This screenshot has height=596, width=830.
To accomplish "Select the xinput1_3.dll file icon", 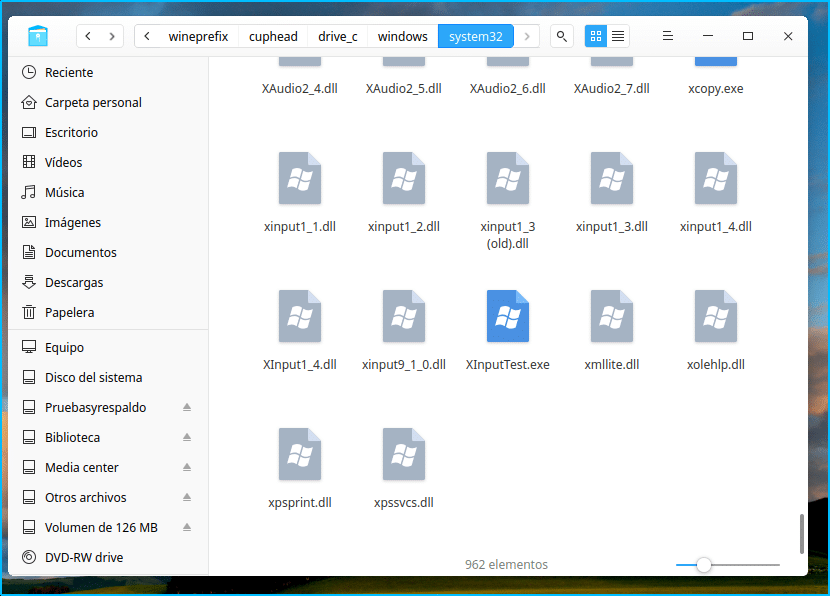I will point(612,178).
